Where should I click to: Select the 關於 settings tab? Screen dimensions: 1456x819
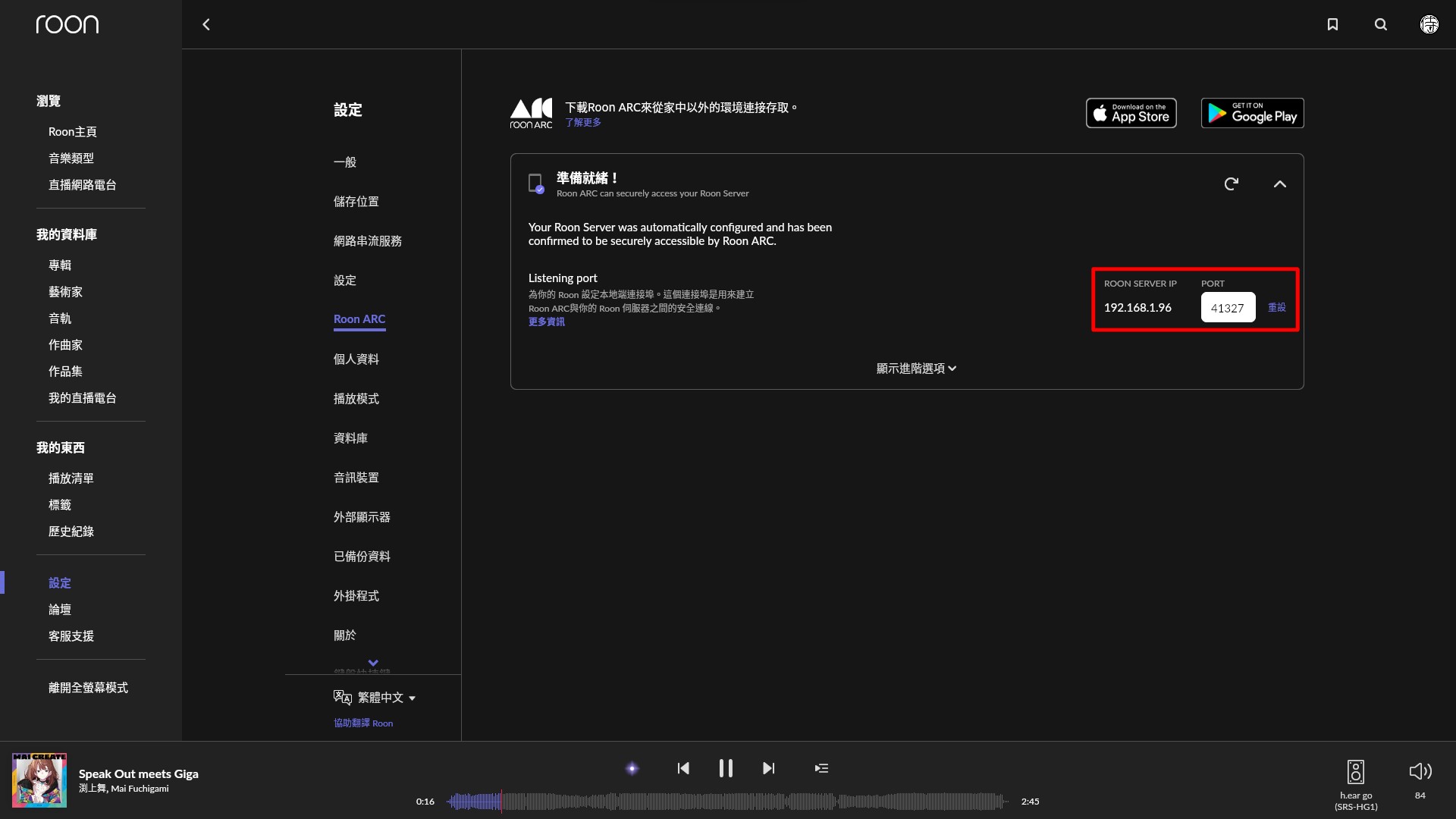[x=345, y=635]
